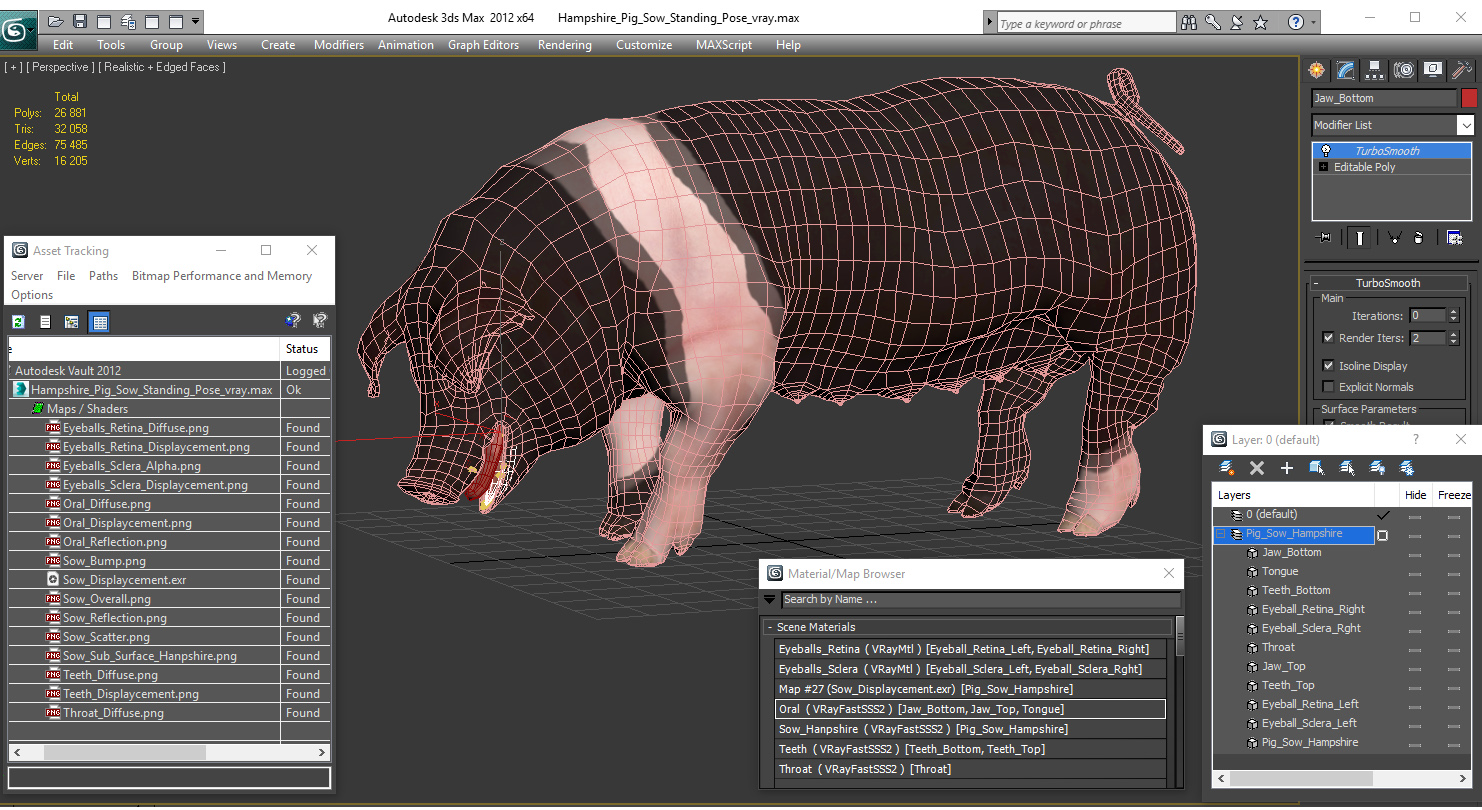Viewport: 1482px width, 810px height.
Task: Open Bitmap Performance and Memory menu
Action: tap(222, 276)
